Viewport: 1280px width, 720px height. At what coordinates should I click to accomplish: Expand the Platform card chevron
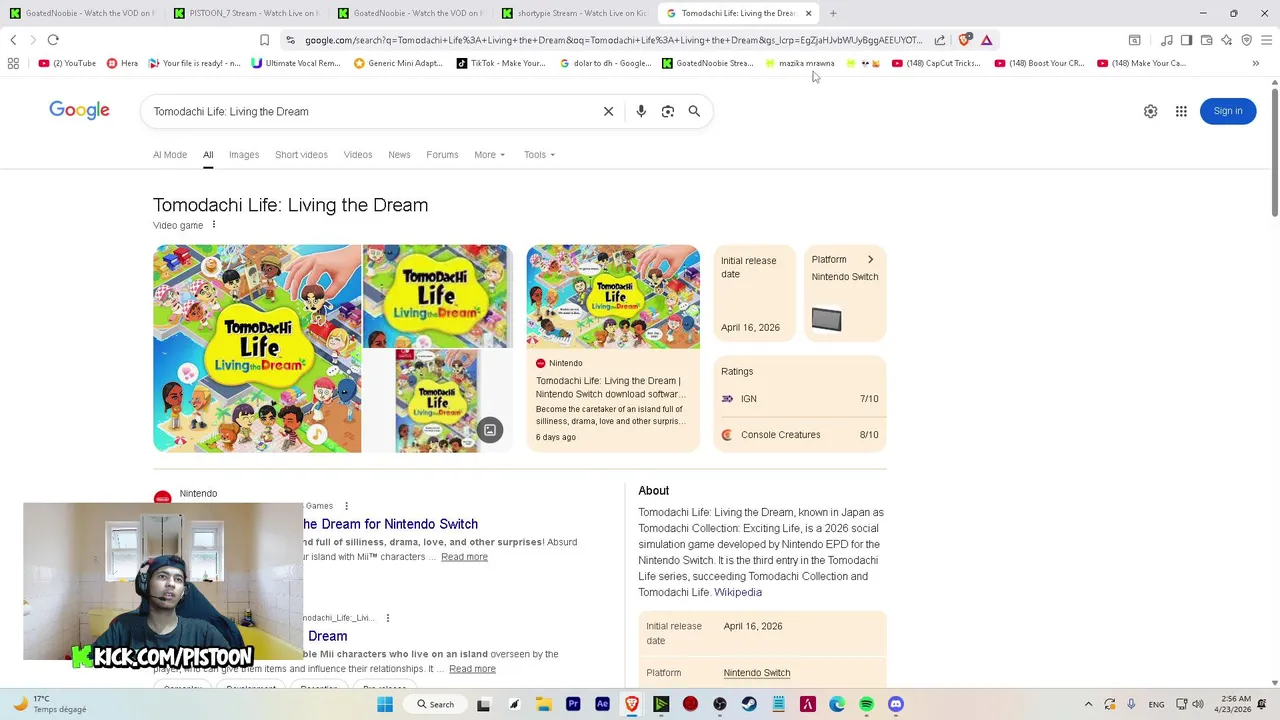pyautogui.click(x=870, y=260)
